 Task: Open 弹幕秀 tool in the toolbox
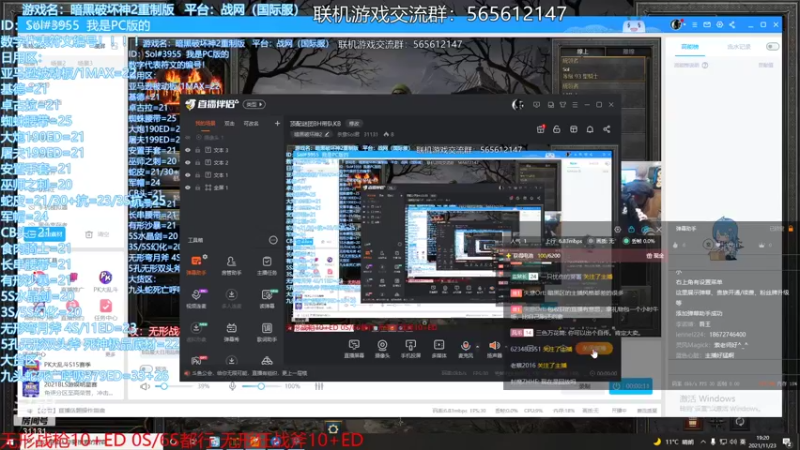point(231,332)
